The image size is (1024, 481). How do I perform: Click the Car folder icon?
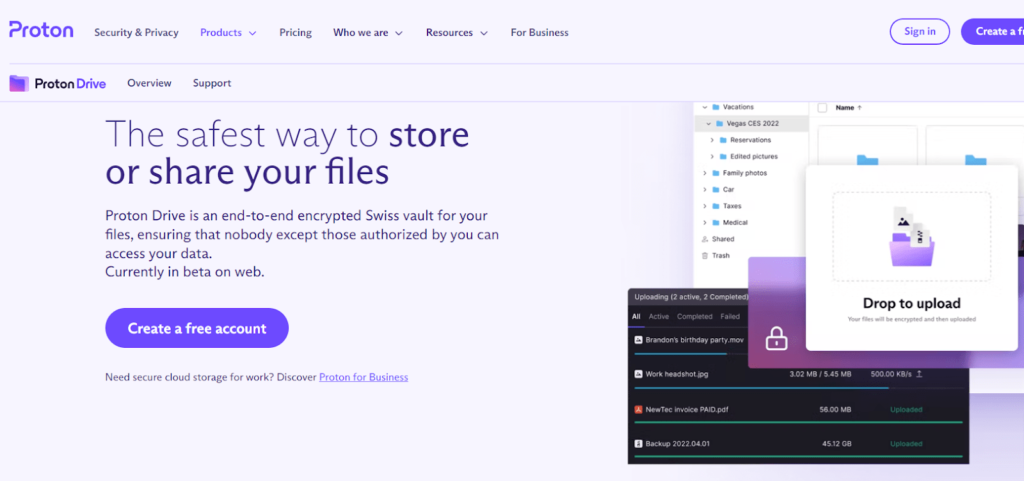[x=716, y=189]
